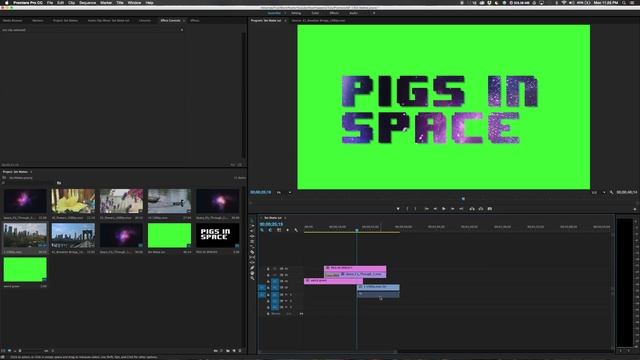Go to In point in Program monitor
Viewport: 640px width, 360px height.
[427, 209]
